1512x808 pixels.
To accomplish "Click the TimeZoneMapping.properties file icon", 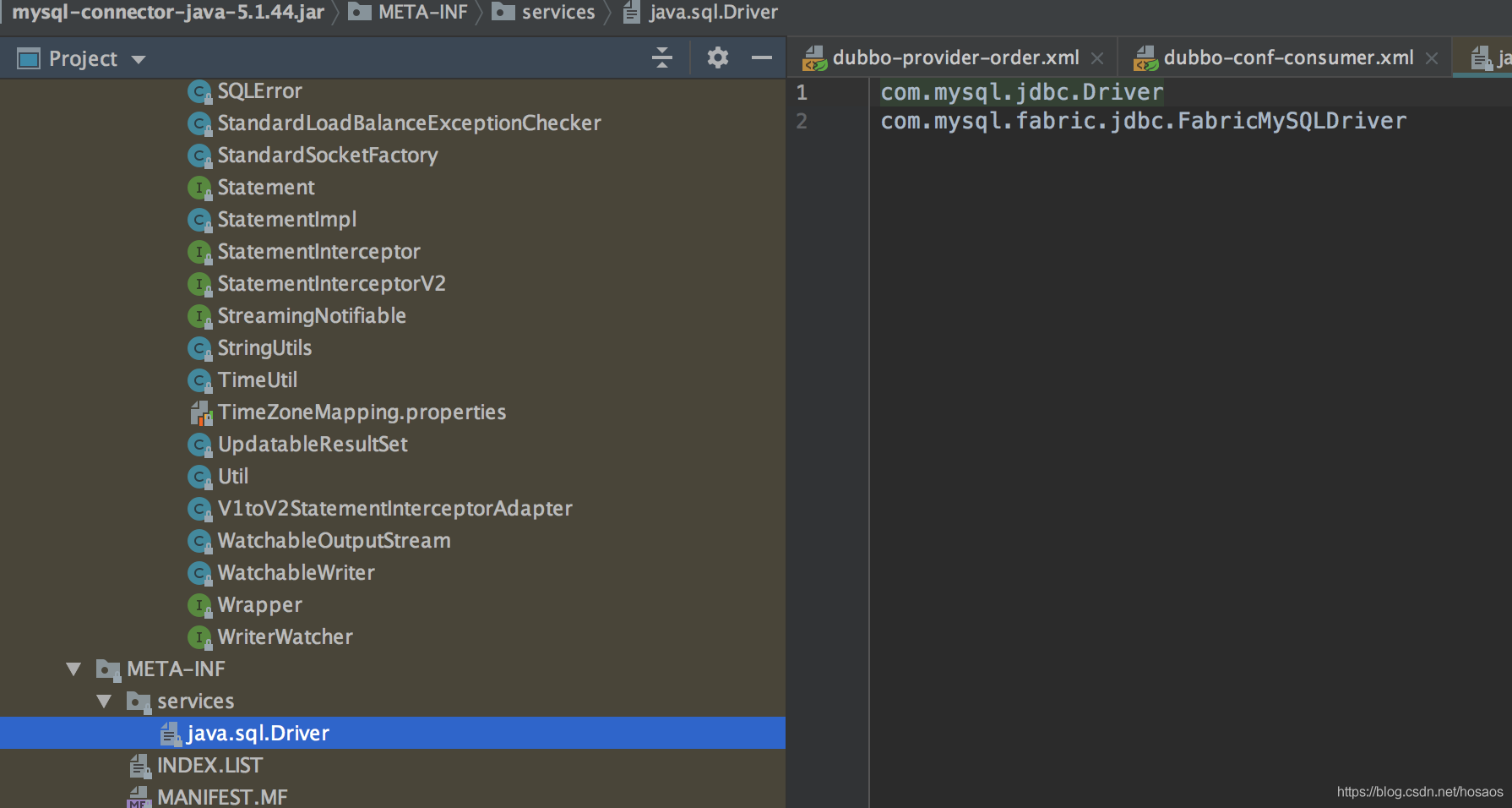I will [x=200, y=412].
